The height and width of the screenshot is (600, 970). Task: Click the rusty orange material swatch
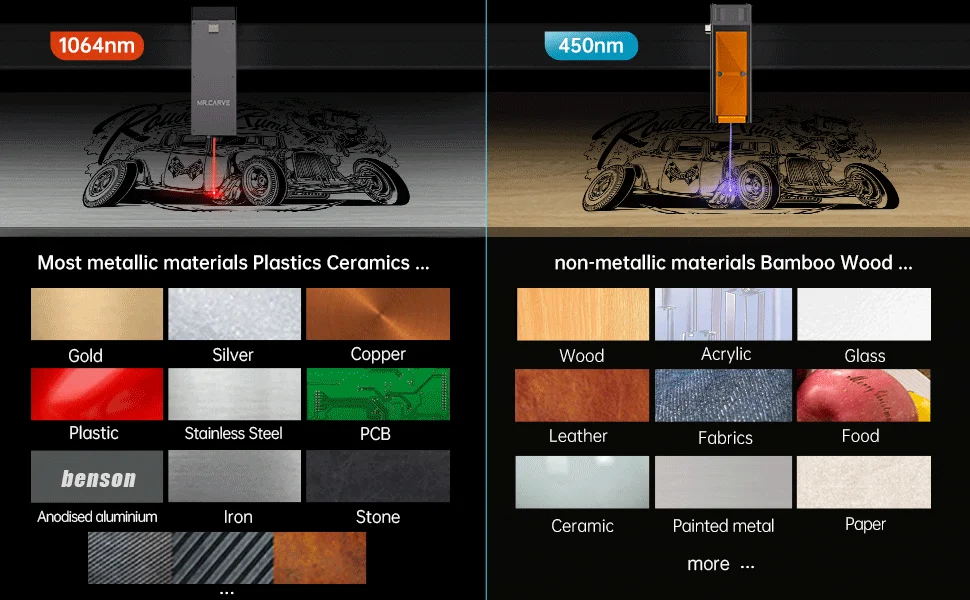tap(320, 558)
